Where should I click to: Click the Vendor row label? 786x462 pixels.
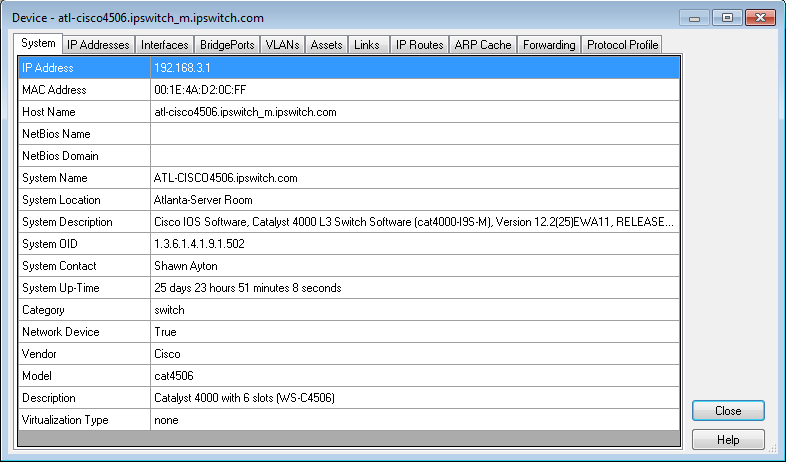click(x=84, y=354)
